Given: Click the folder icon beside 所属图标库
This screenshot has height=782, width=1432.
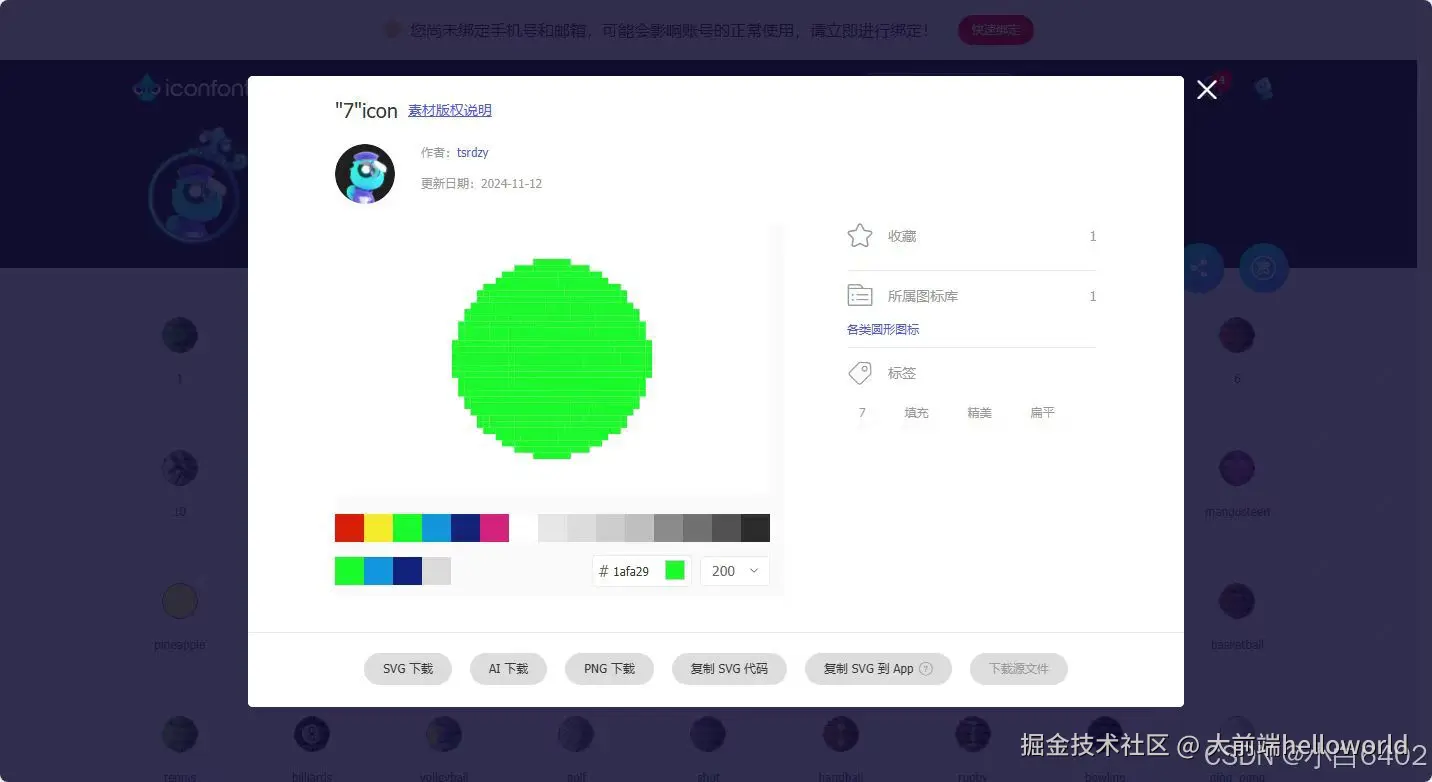Looking at the screenshot, I should 859,294.
